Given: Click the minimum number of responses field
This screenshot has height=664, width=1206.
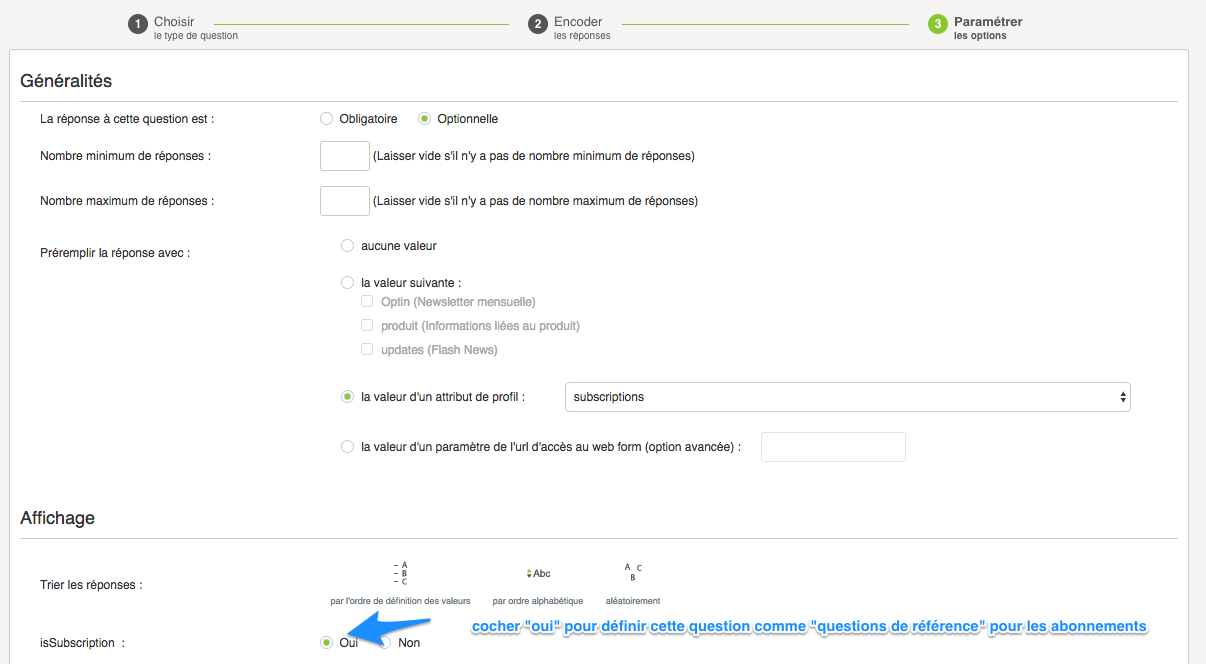Looking at the screenshot, I should point(345,156).
